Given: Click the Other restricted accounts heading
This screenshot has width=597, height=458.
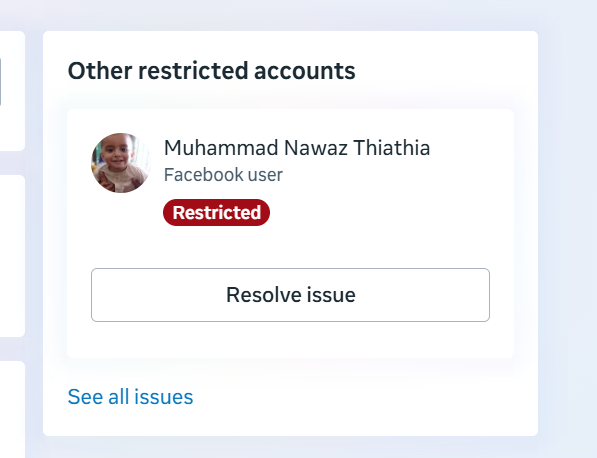Looking at the screenshot, I should [x=211, y=71].
